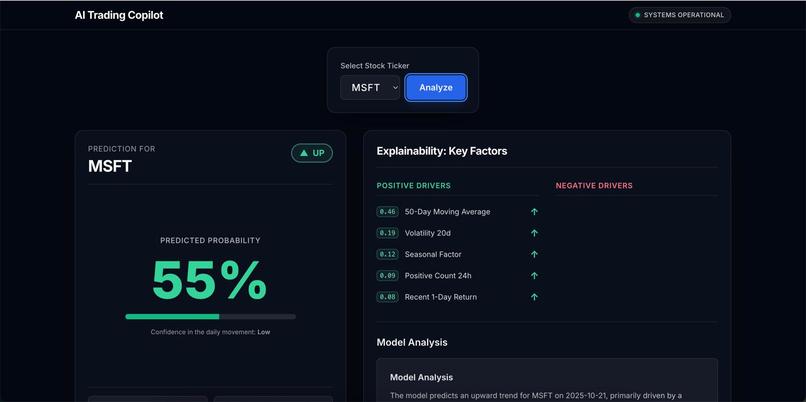The width and height of the screenshot is (806, 402).
Task: Click the Negative Drivers heading
Action: click(x=594, y=186)
